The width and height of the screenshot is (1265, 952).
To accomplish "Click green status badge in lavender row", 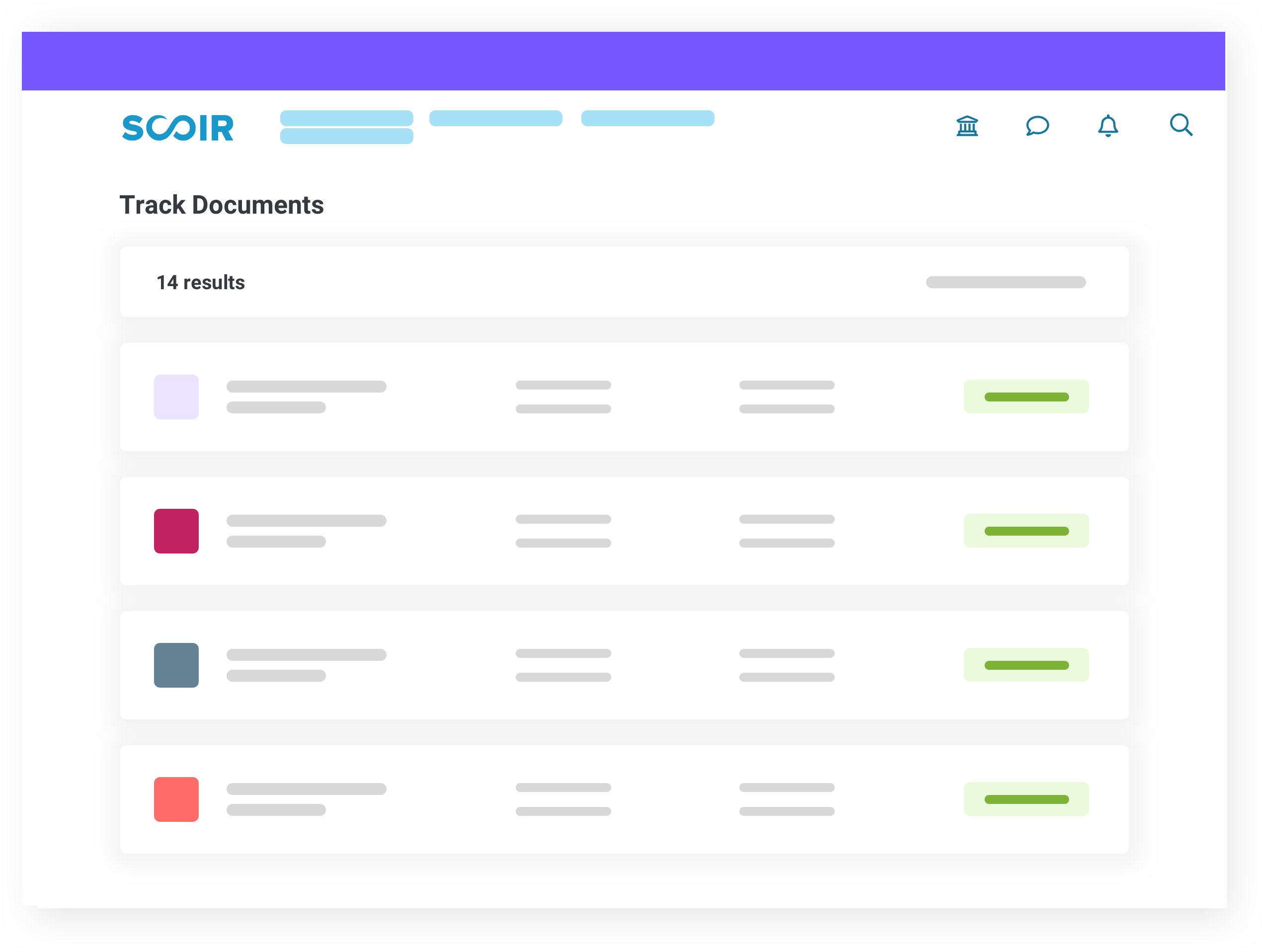I will pos(1026,397).
